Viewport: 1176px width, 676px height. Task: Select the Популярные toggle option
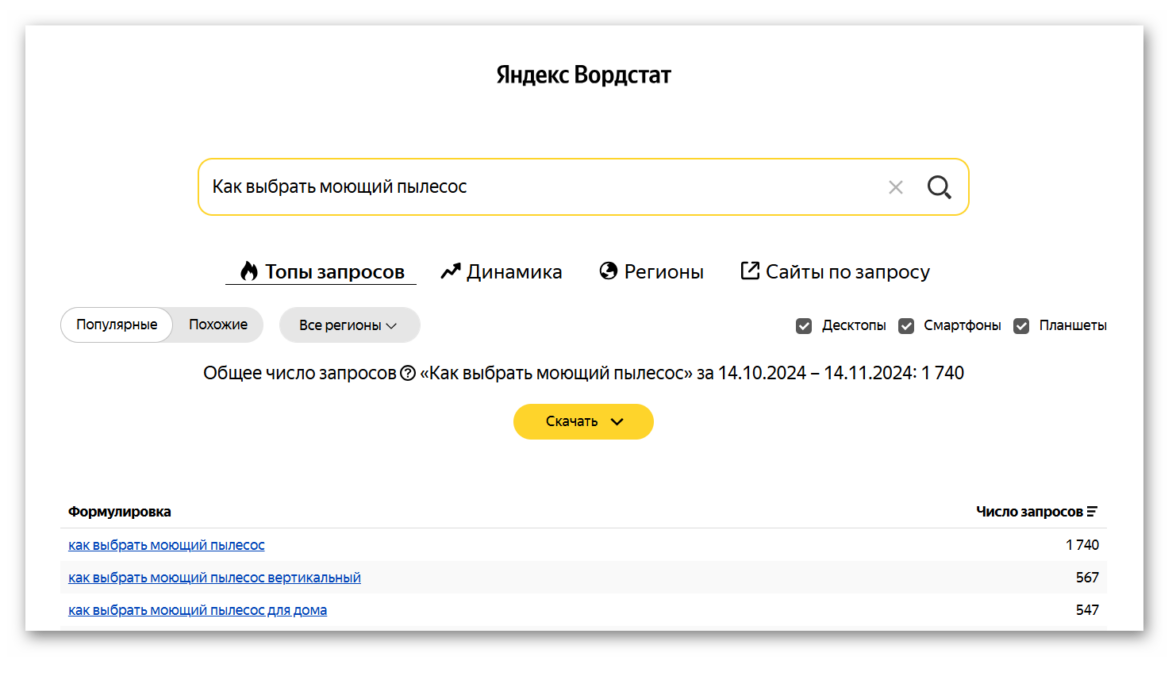pos(117,325)
